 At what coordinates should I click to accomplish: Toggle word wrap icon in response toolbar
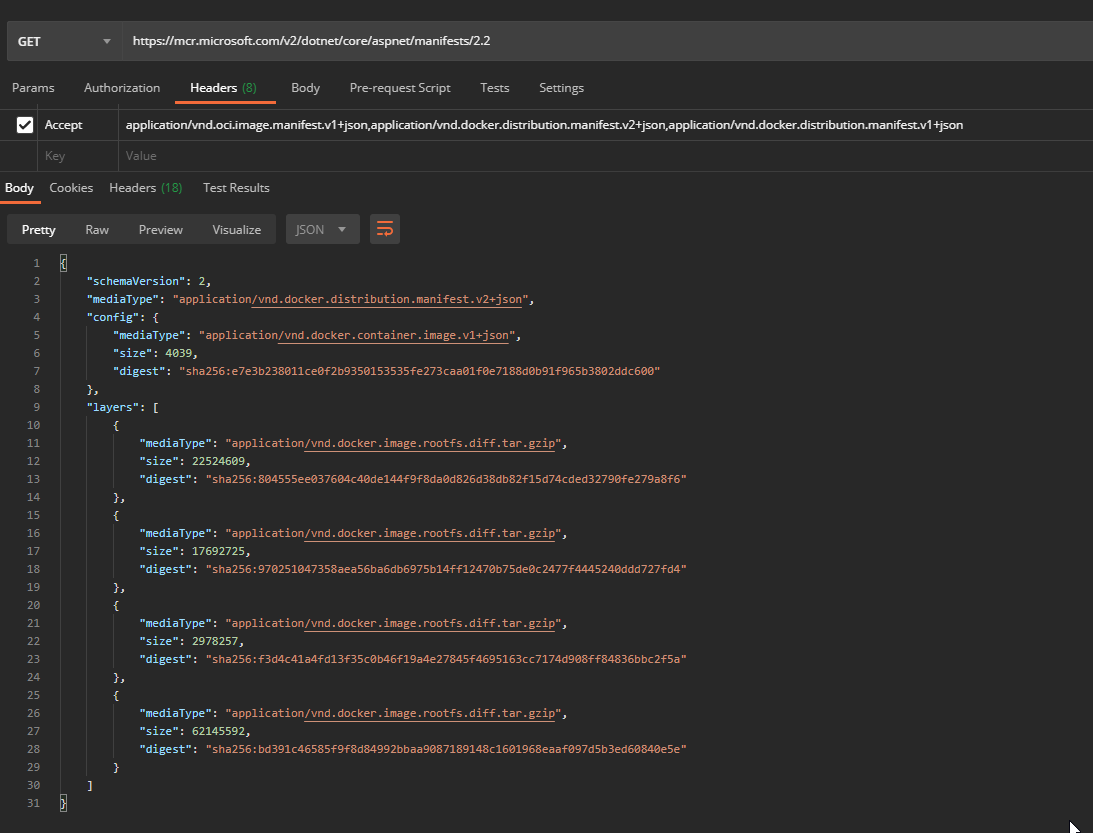point(385,229)
